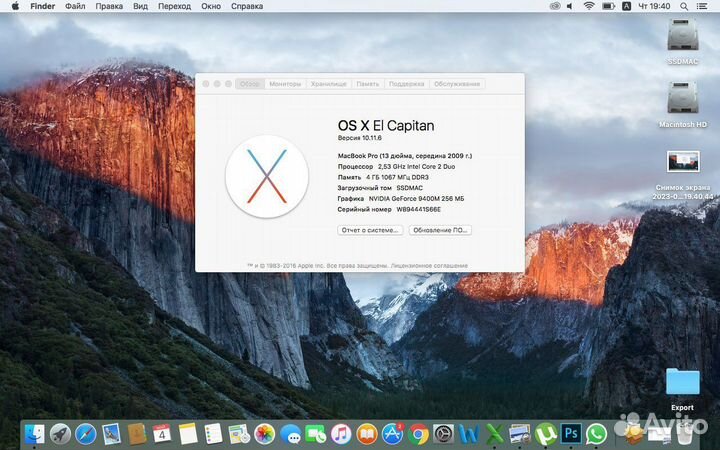Image resolution: width=720 pixels, height=450 pixels.
Task: Launch uTorrent from Dock
Action: coord(546,433)
